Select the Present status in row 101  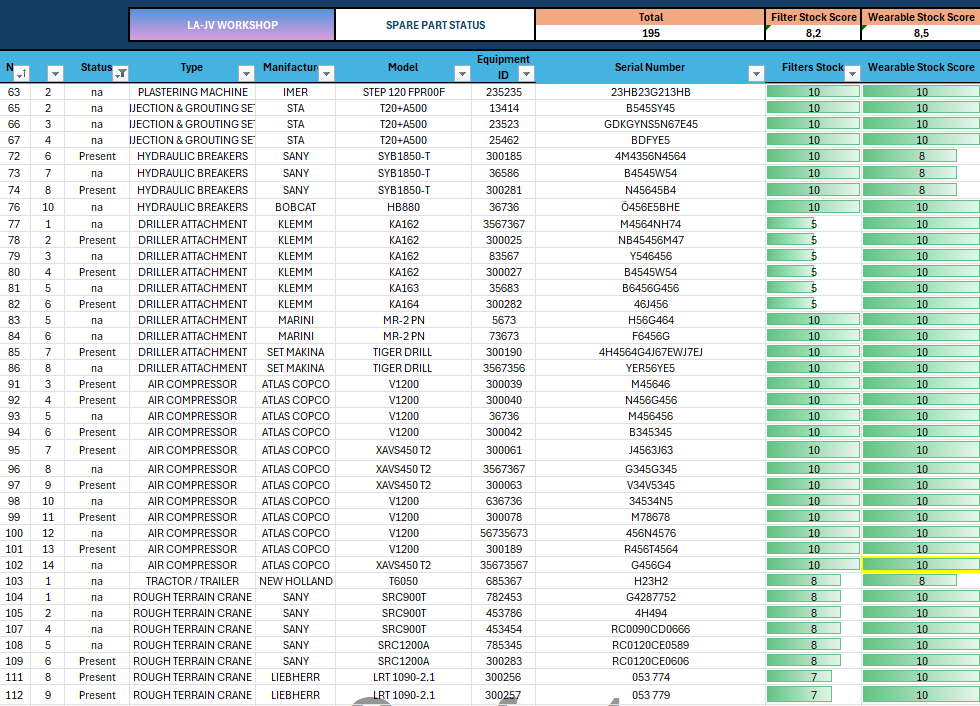click(97, 549)
